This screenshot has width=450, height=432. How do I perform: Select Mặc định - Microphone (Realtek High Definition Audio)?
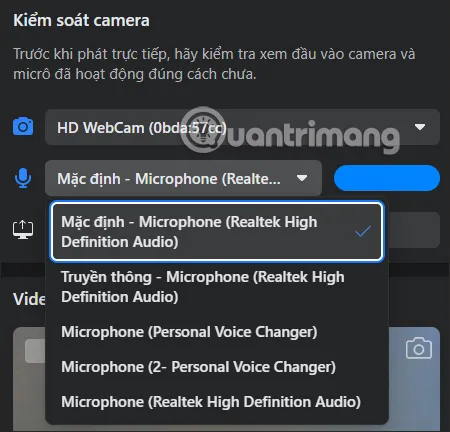[x=217, y=232]
